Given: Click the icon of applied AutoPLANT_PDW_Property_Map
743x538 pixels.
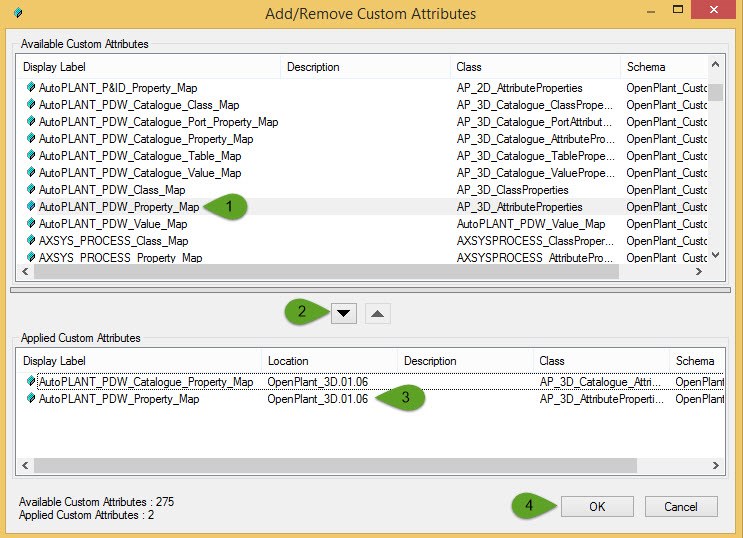Looking at the screenshot, I should coord(31,399).
